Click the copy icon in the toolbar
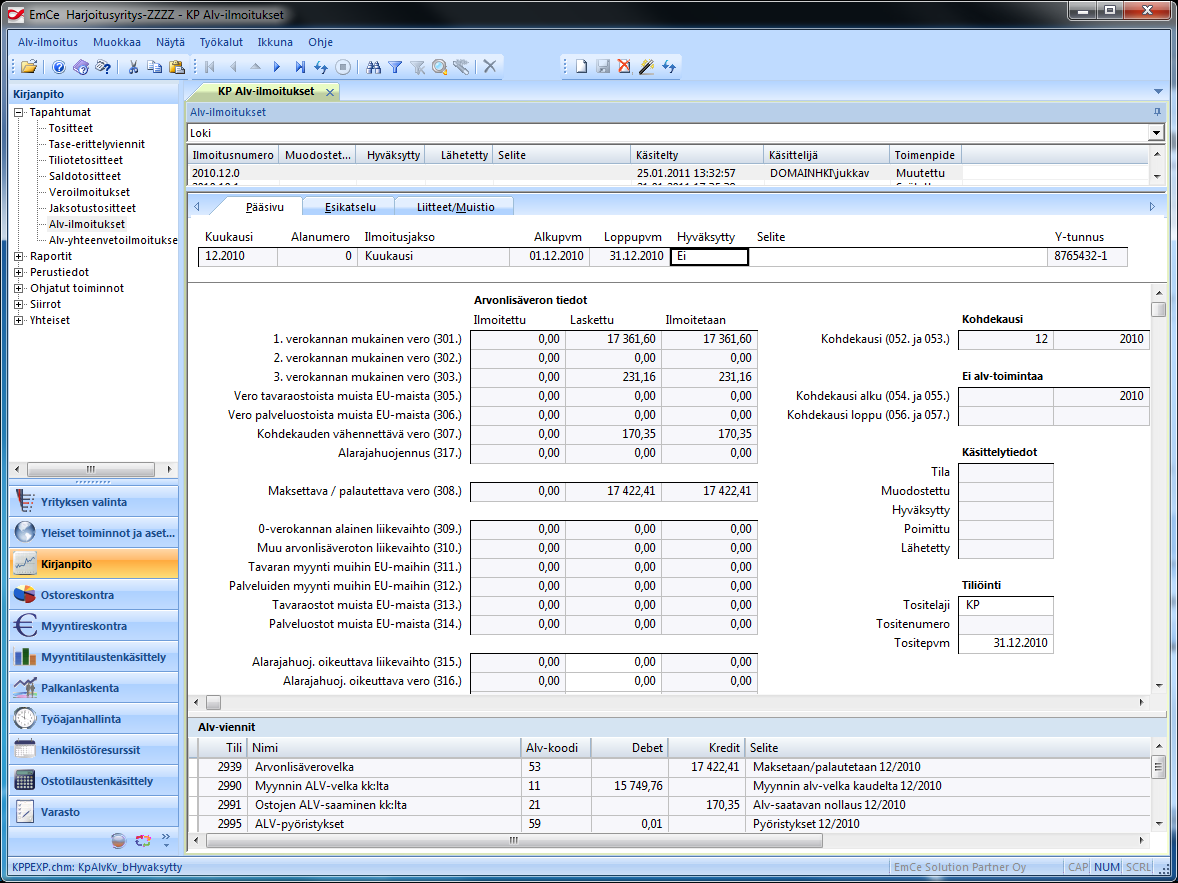 [155, 67]
